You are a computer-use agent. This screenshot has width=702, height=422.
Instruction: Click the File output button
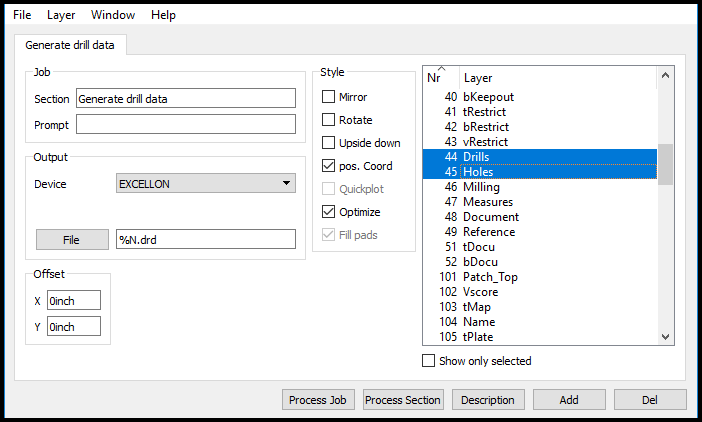pyautogui.click(x=71, y=239)
